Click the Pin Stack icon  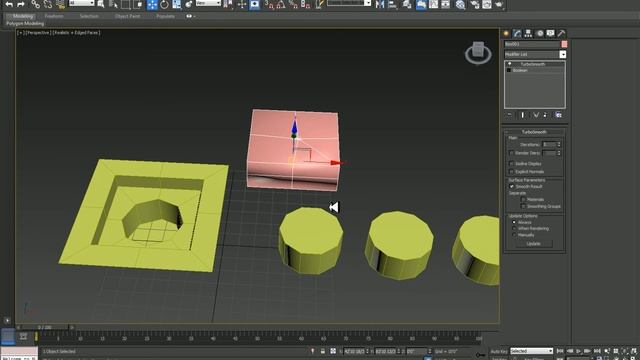coord(509,115)
